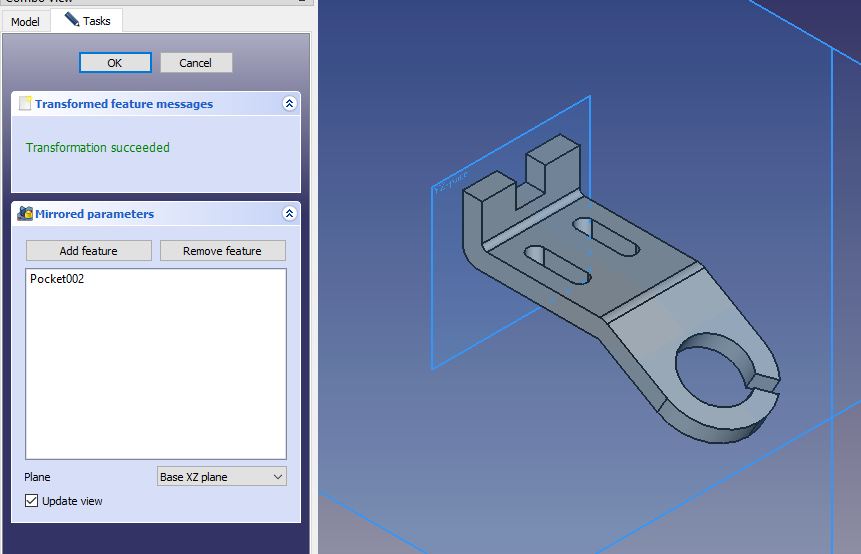861x554 pixels.
Task: Click the pencil icon on the Tasks tab
Action: (x=71, y=20)
